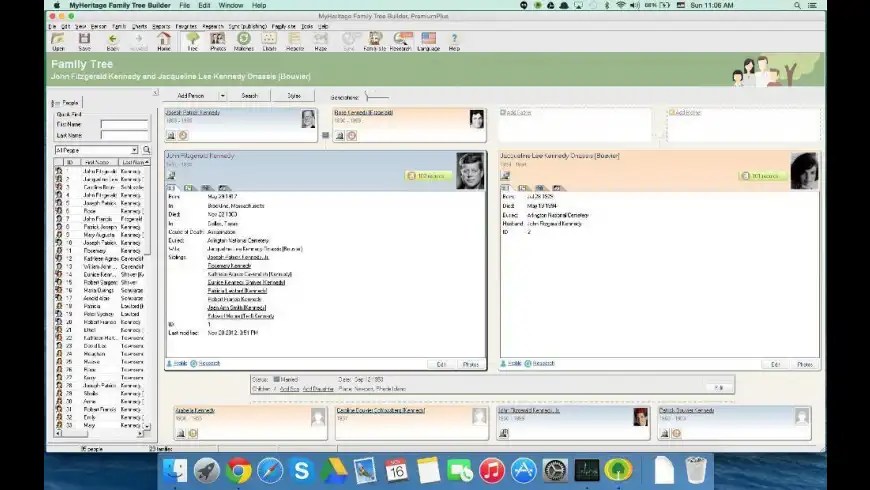This screenshot has width=870, height=490.
Task: Click the round icon on Patrick Bouvier Kennedy's card
Action: 676,433
